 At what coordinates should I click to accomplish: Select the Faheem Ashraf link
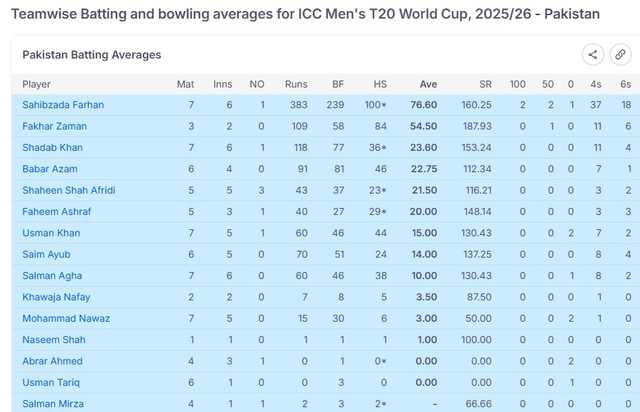[57, 212]
